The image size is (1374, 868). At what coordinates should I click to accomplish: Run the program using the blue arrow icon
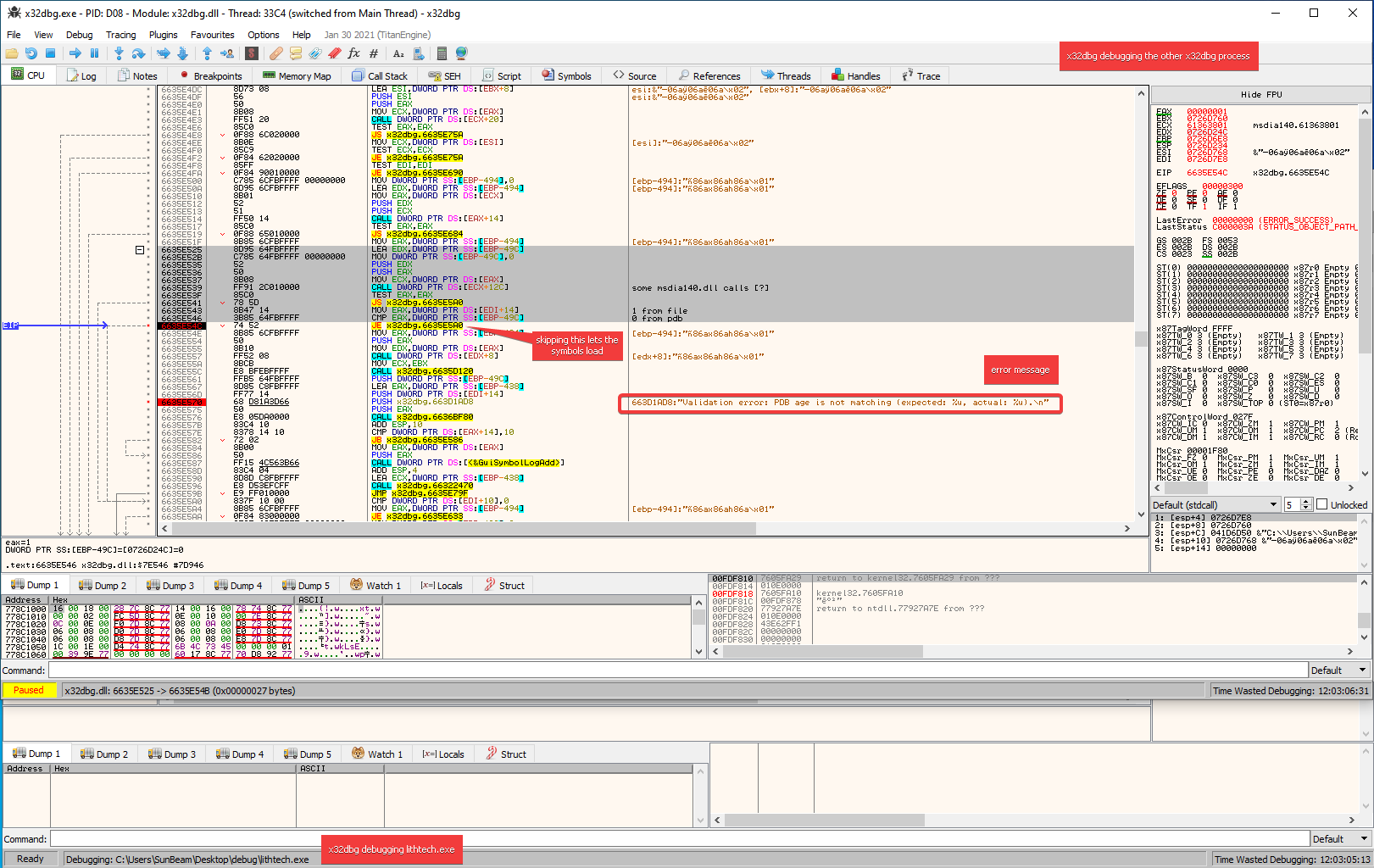tap(75, 53)
